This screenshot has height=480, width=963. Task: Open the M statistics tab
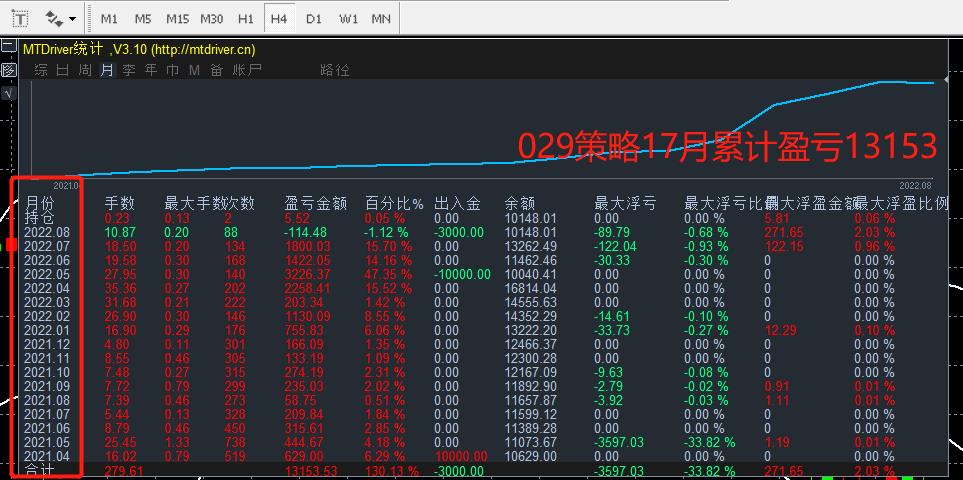pos(195,70)
